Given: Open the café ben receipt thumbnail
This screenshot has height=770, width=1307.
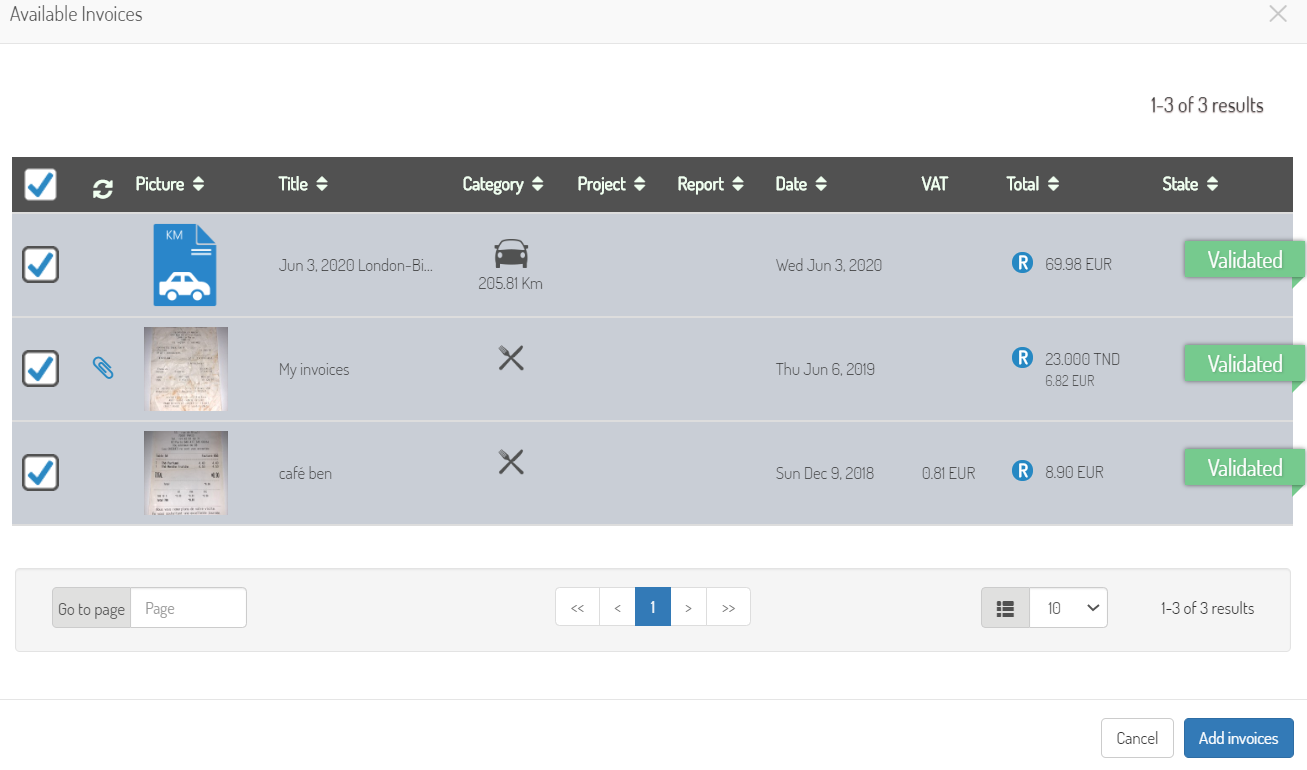Looking at the screenshot, I should pyautogui.click(x=186, y=473).
